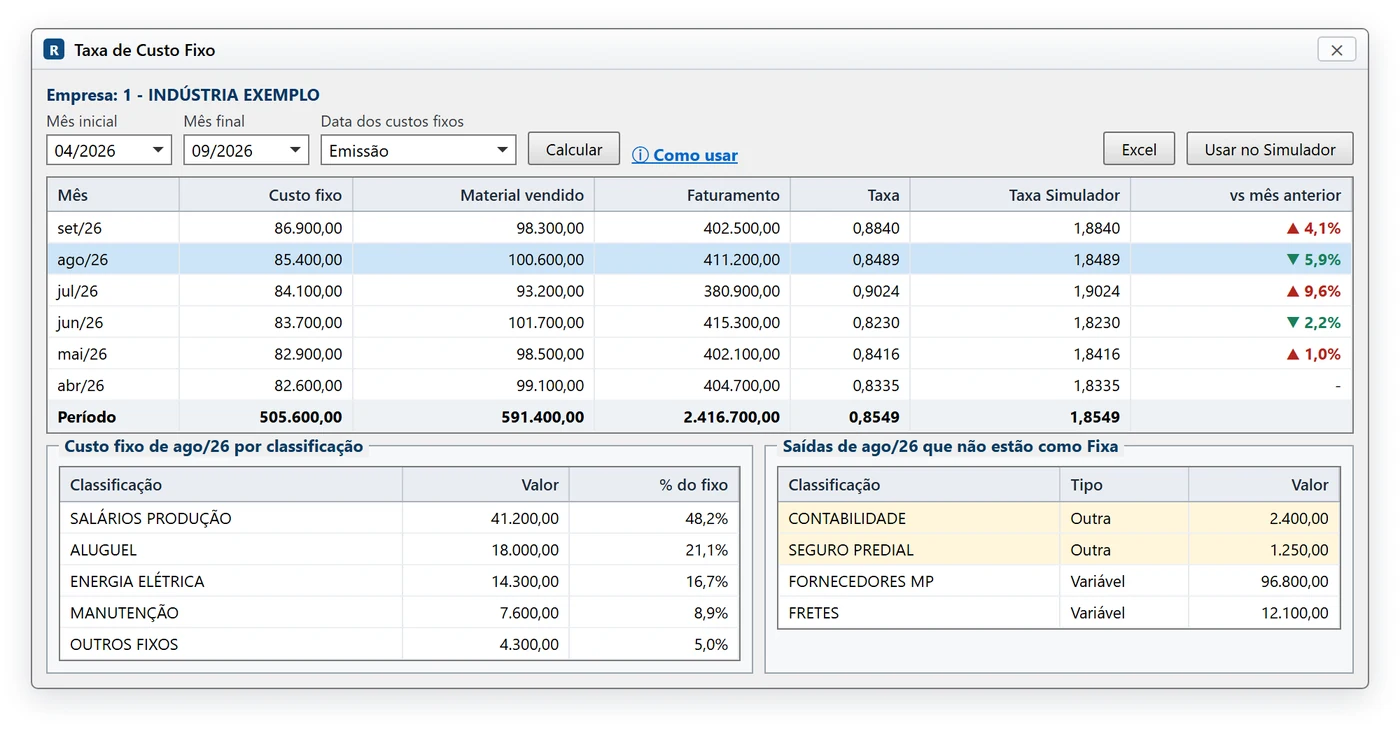Screen dimensions: 1400x743
Task: Expand the Data dos custos fixos combo box
Action: (418, 150)
